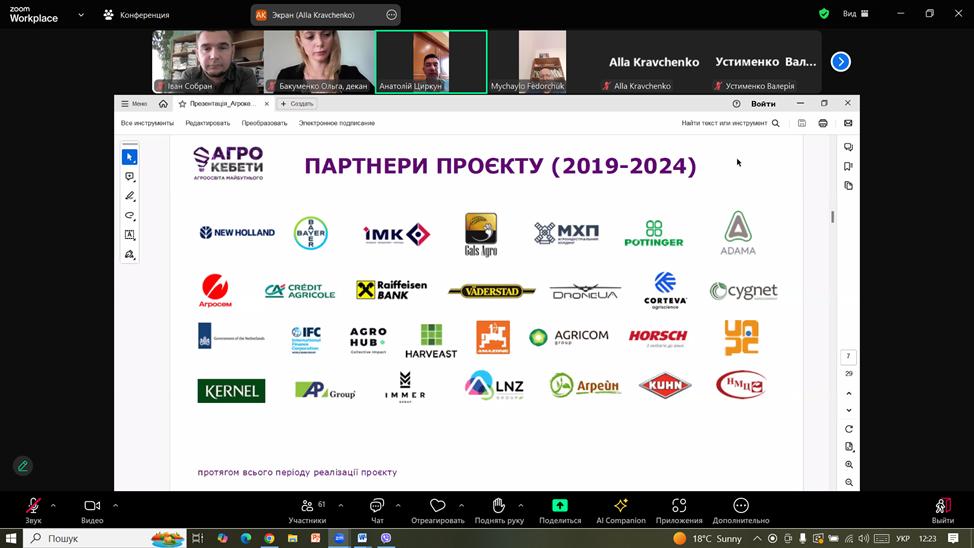
Task: Leave meeting with Выйти button
Action: (943, 511)
